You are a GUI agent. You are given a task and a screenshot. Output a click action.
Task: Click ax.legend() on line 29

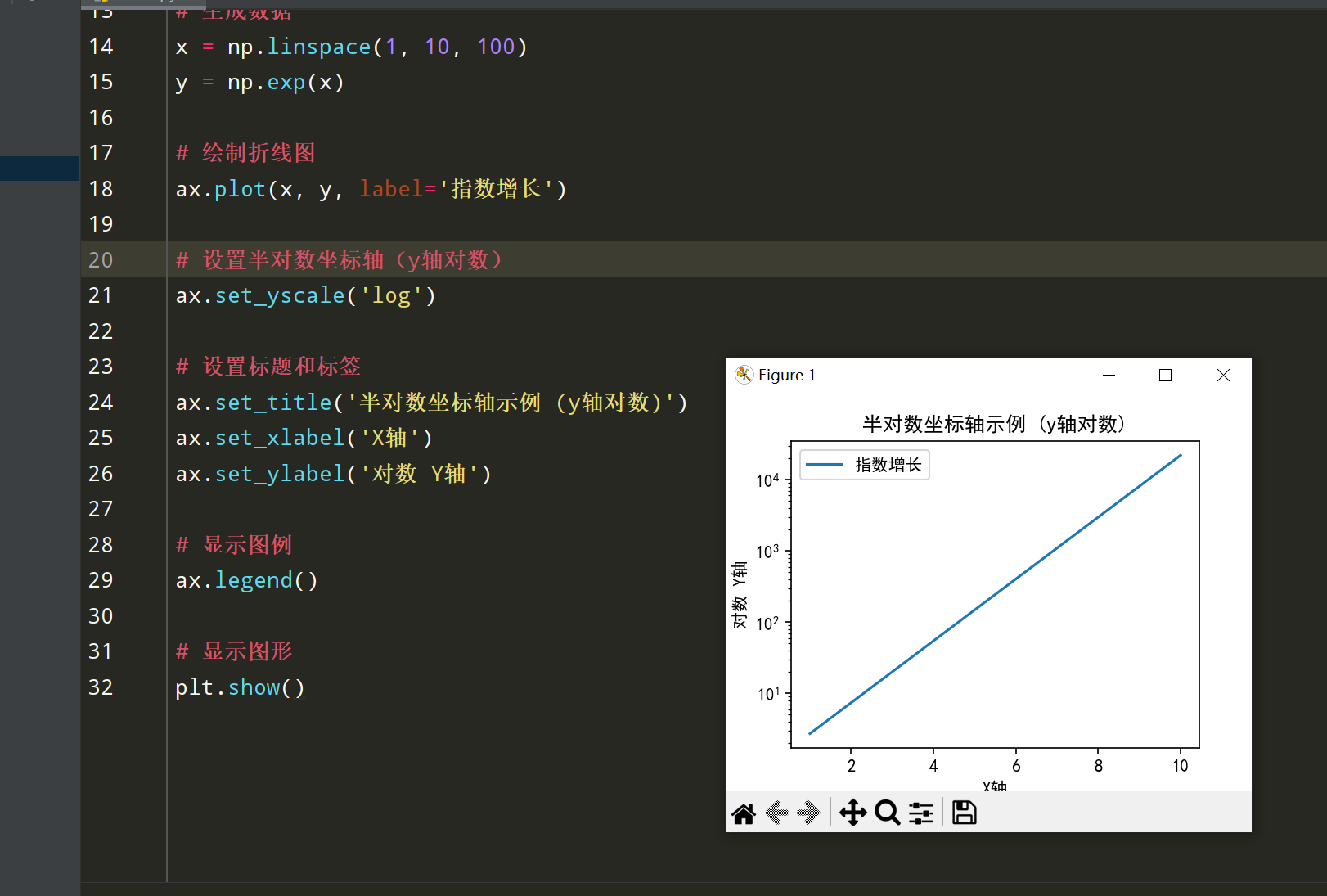tap(246, 580)
